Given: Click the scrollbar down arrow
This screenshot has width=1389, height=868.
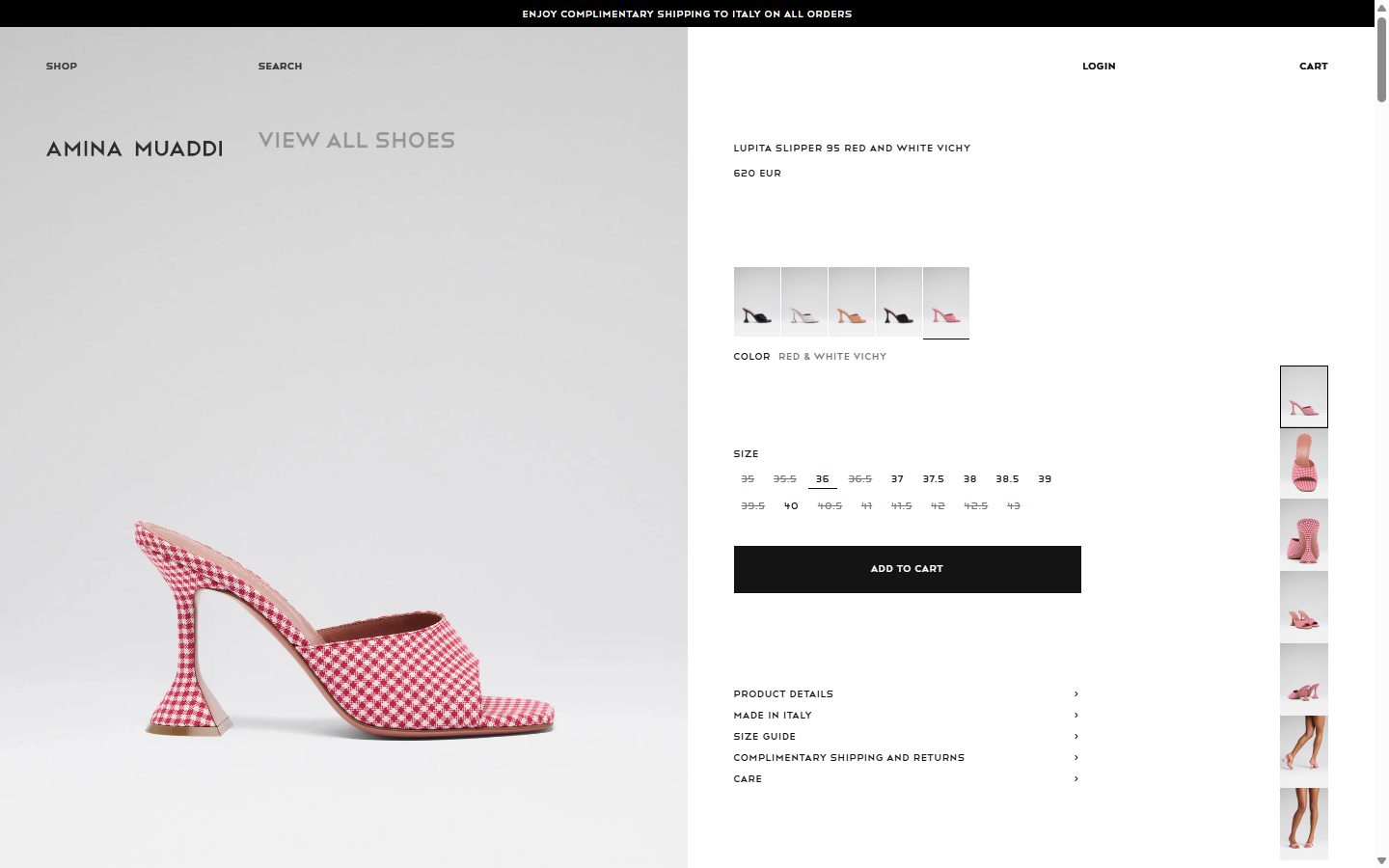Looking at the screenshot, I should coord(1381,860).
